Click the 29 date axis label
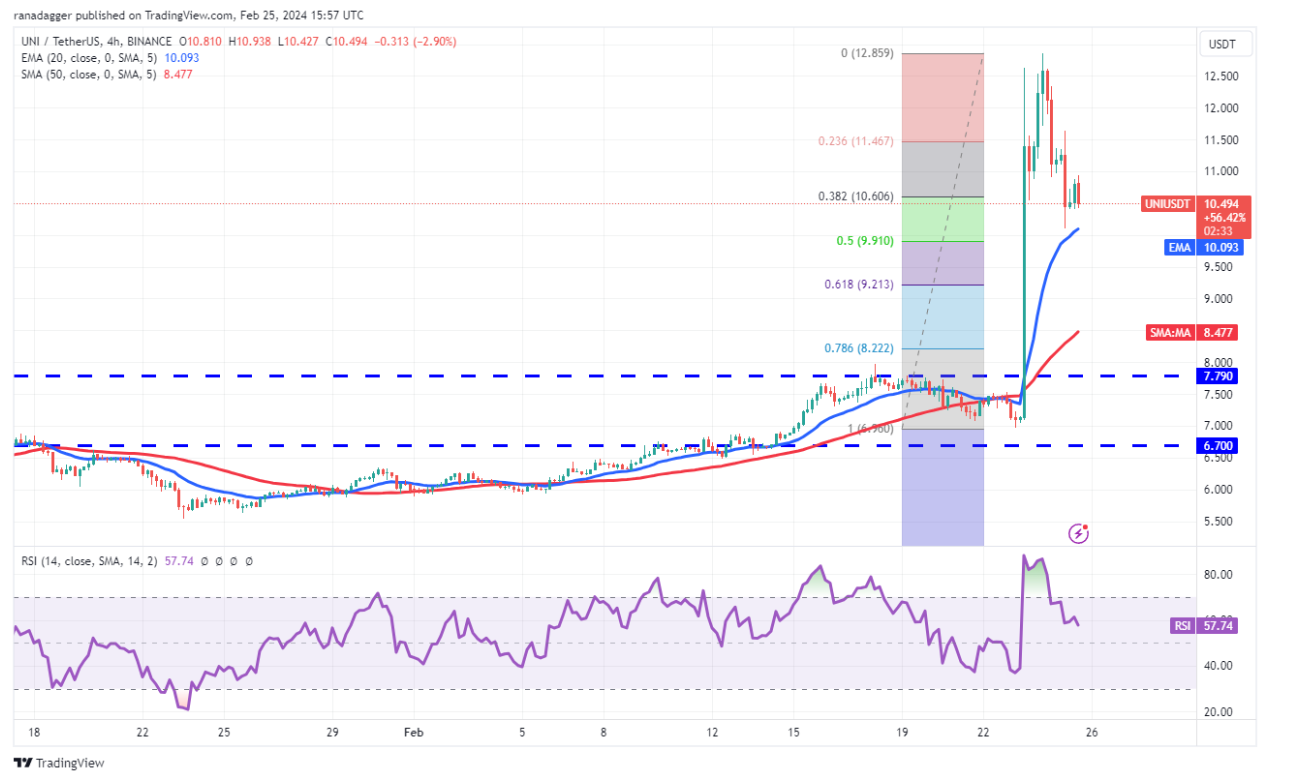This screenshot has width=1306, height=776. [333, 731]
